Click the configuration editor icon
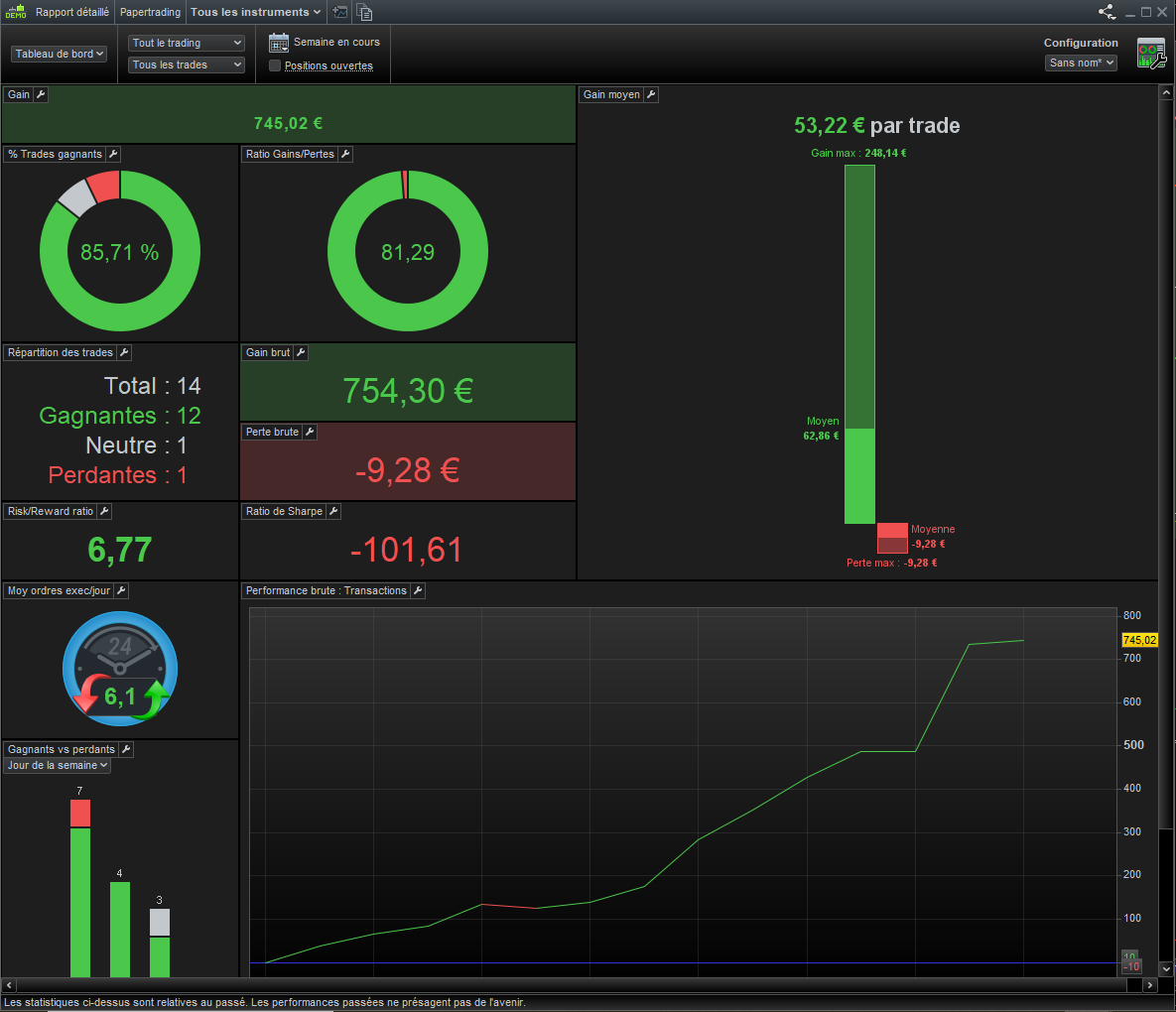This screenshot has width=1176, height=1012. tap(1151, 54)
